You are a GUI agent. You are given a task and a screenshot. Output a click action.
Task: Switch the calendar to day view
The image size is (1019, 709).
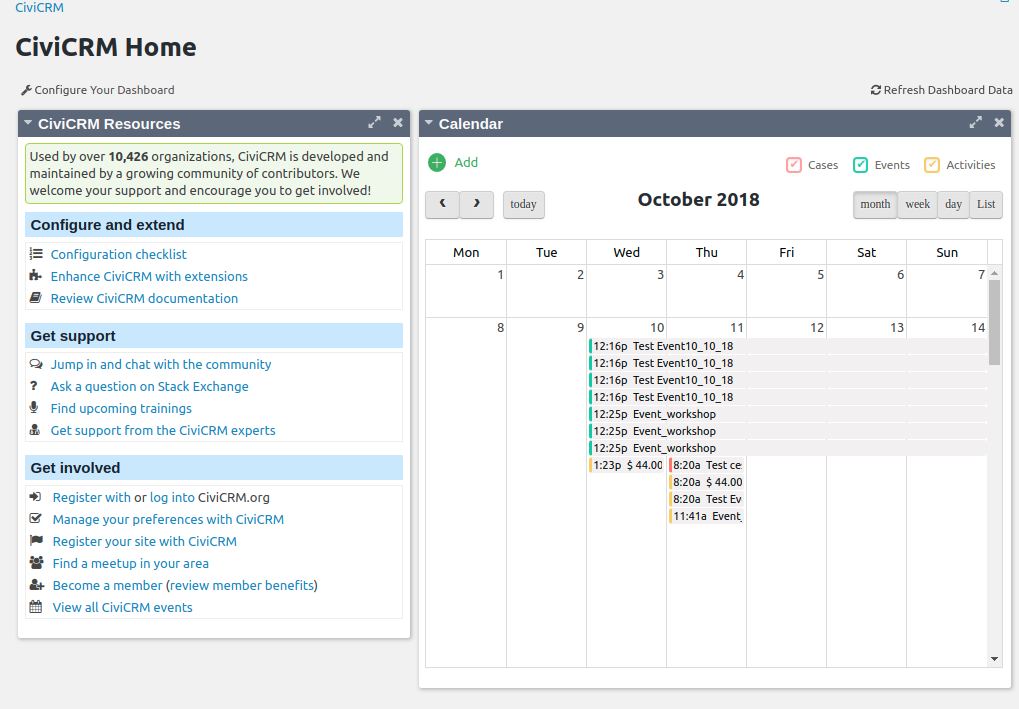(x=953, y=205)
